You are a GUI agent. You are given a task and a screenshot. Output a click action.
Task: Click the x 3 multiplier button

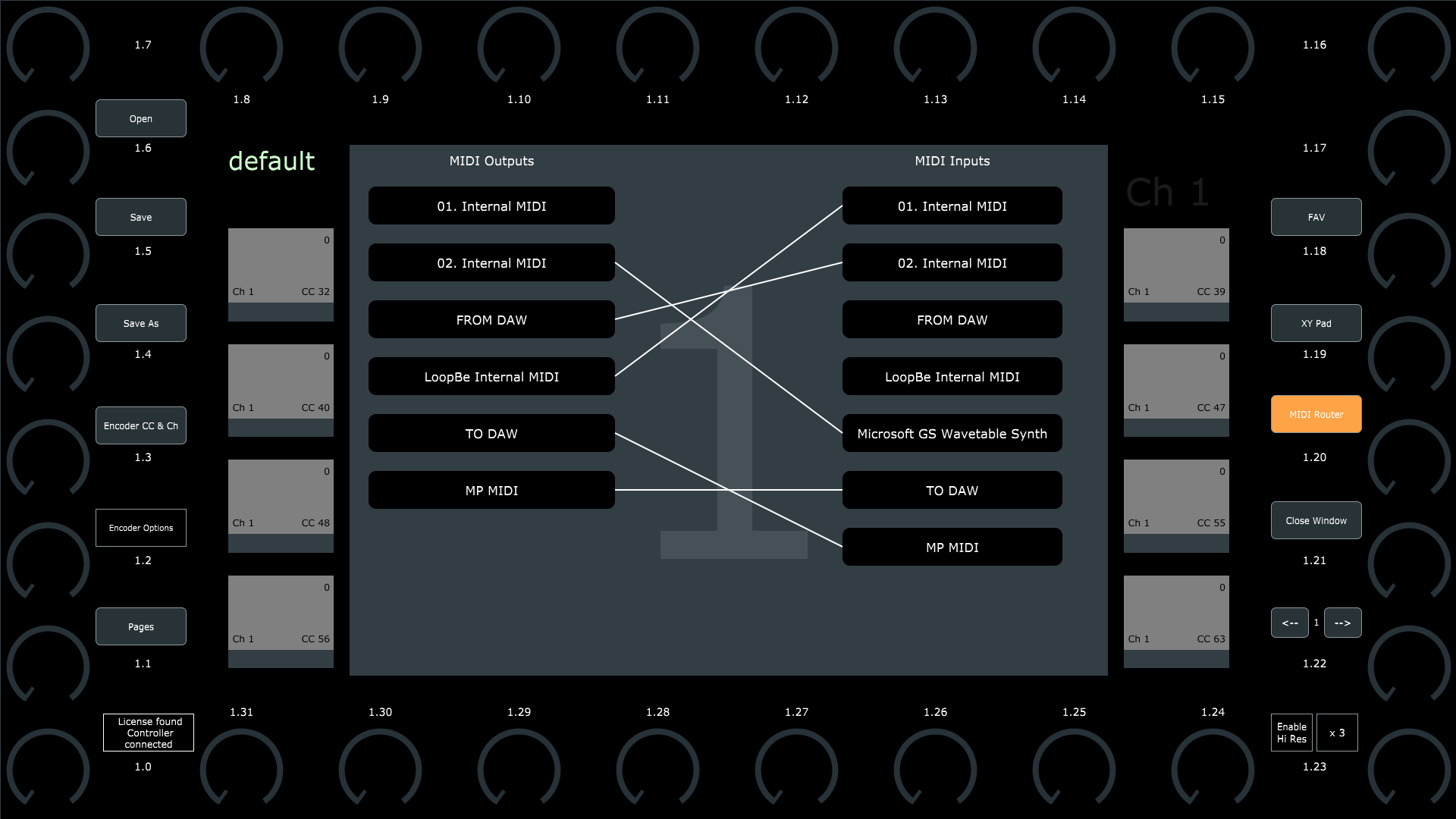tap(1337, 733)
